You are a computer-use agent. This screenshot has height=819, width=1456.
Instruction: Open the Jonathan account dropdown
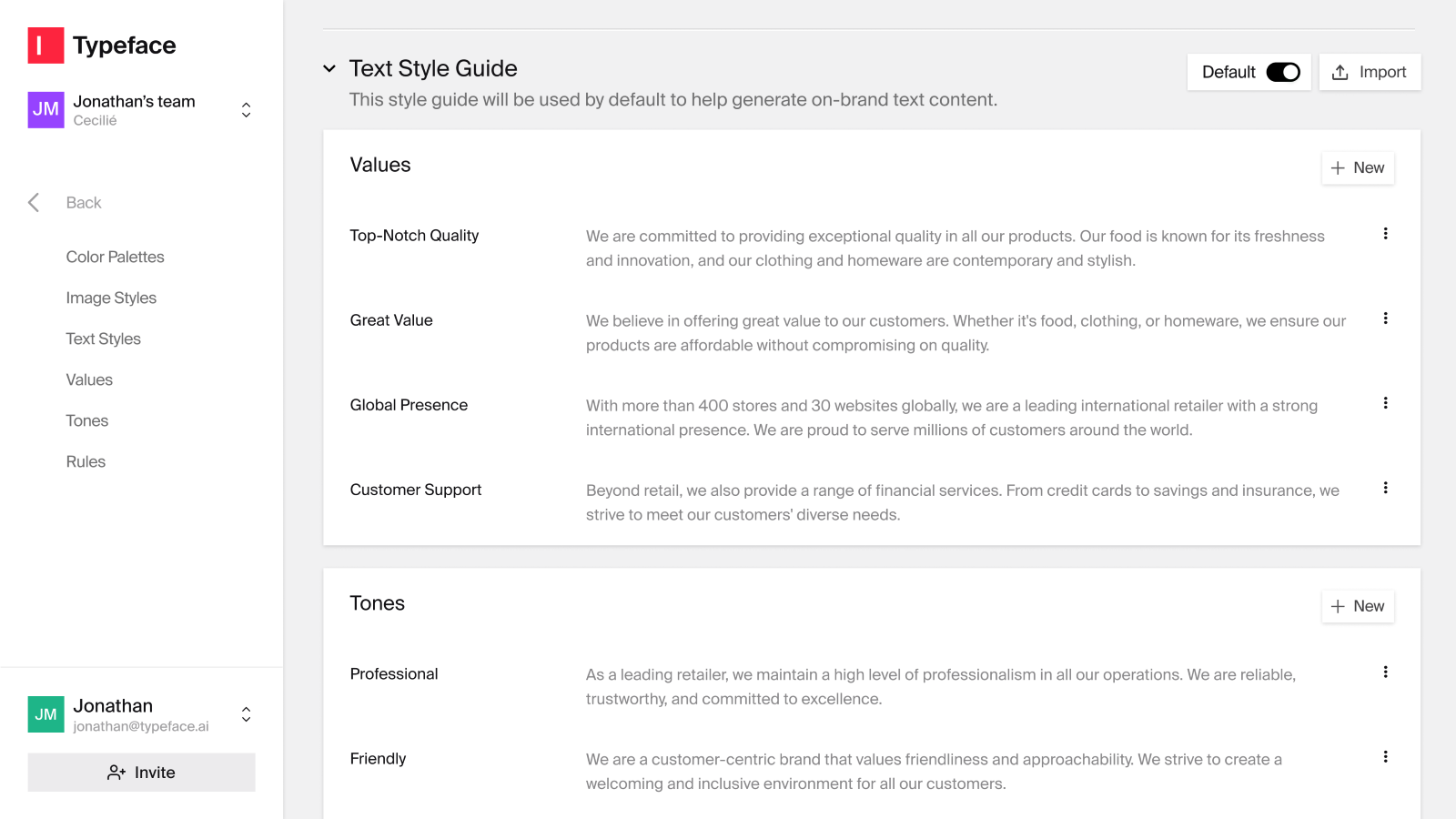point(246,714)
